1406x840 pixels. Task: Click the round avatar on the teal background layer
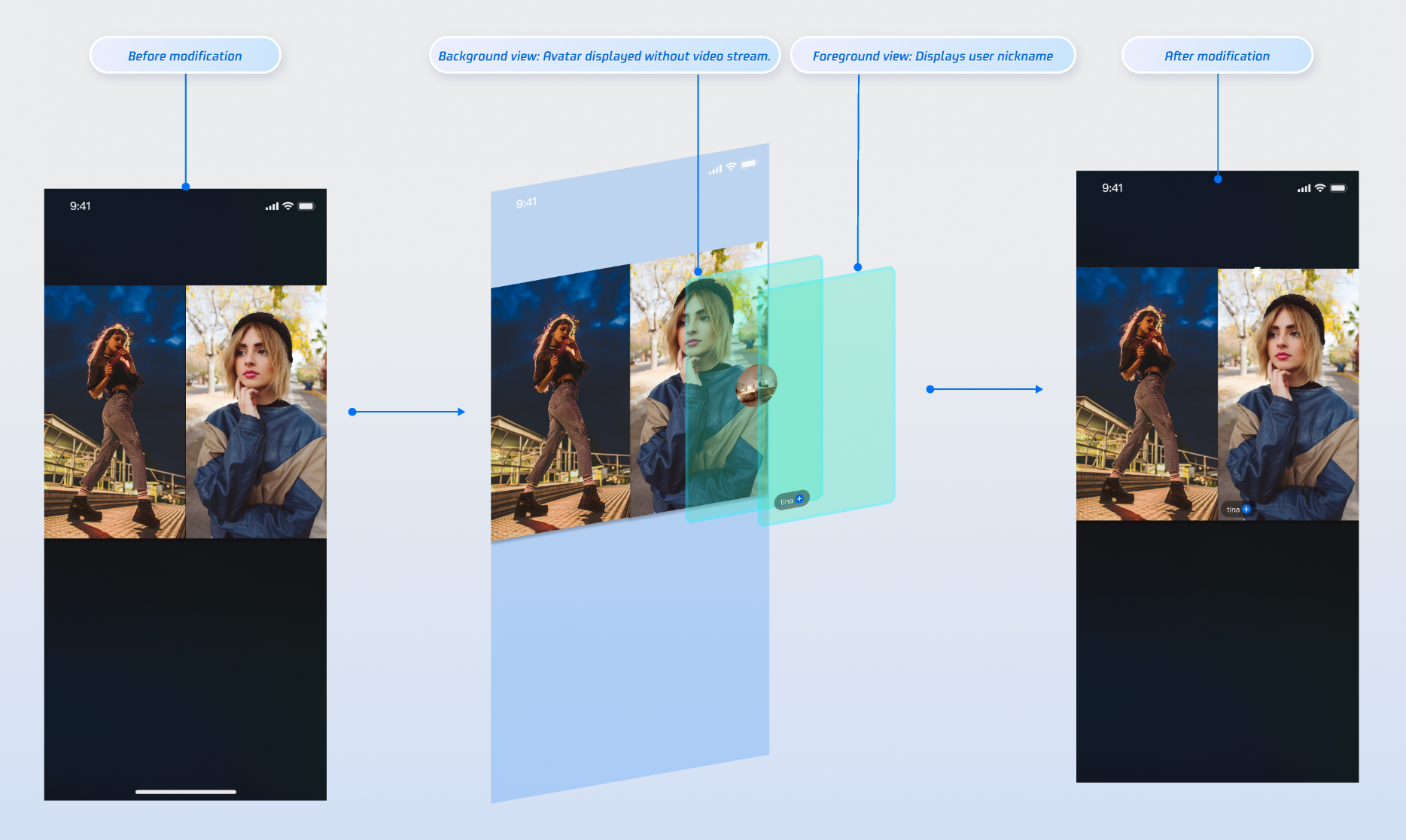coord(756,385)
